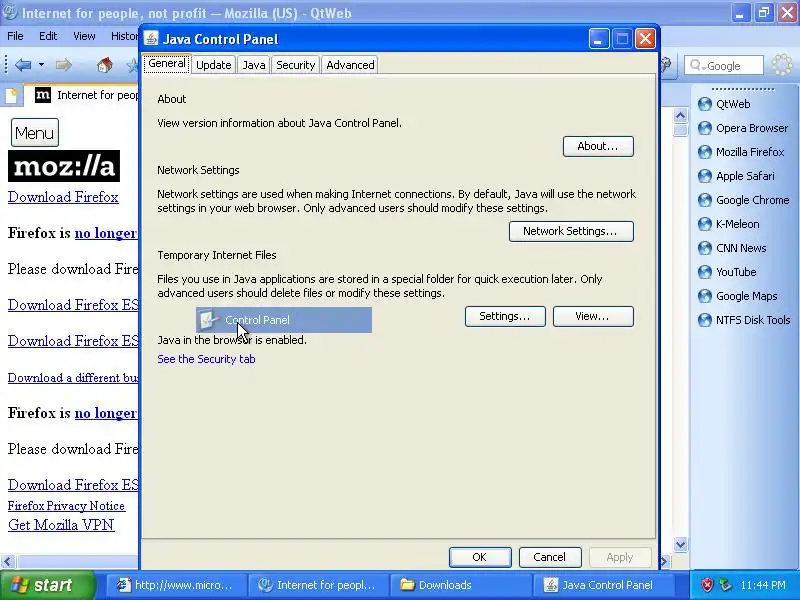Screen dimensions: 800x600
Task: Click the View... button
Action: [593, 316]
